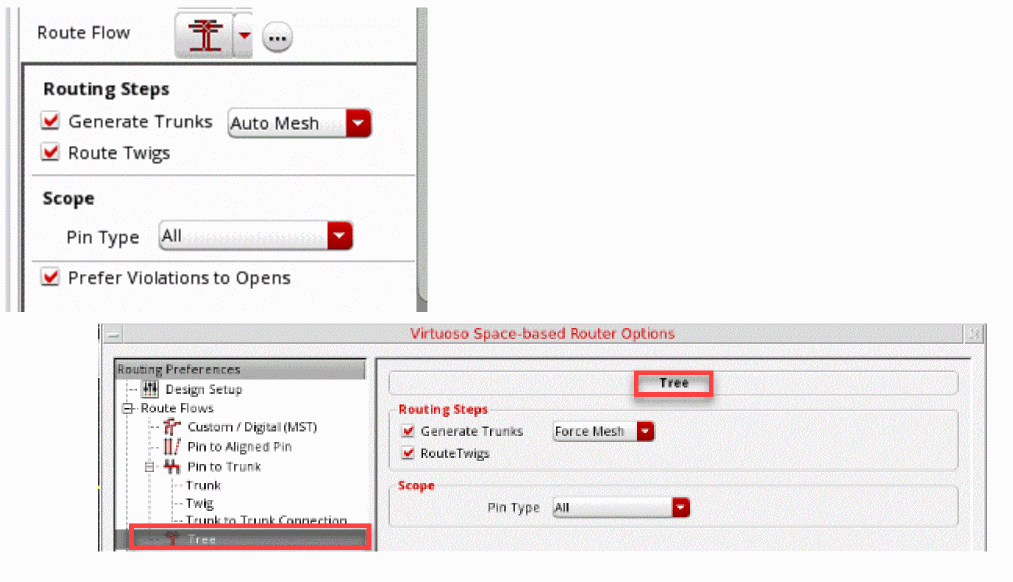Toggle Route Twigs checkbox in Route Flow panel
1013x582 pixels.
point(50,152)
